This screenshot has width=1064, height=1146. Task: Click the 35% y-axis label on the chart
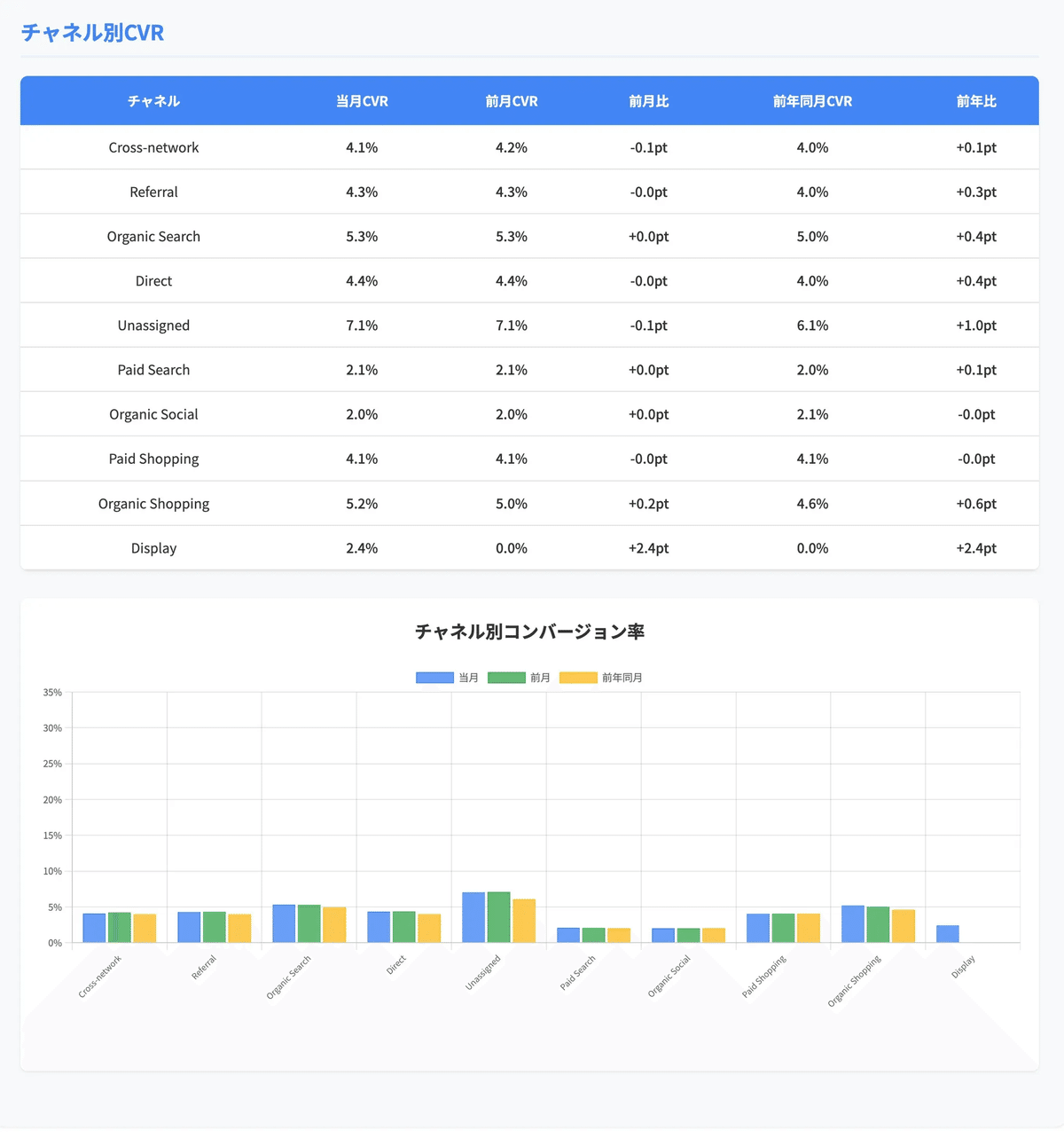(x=51, y=692)
